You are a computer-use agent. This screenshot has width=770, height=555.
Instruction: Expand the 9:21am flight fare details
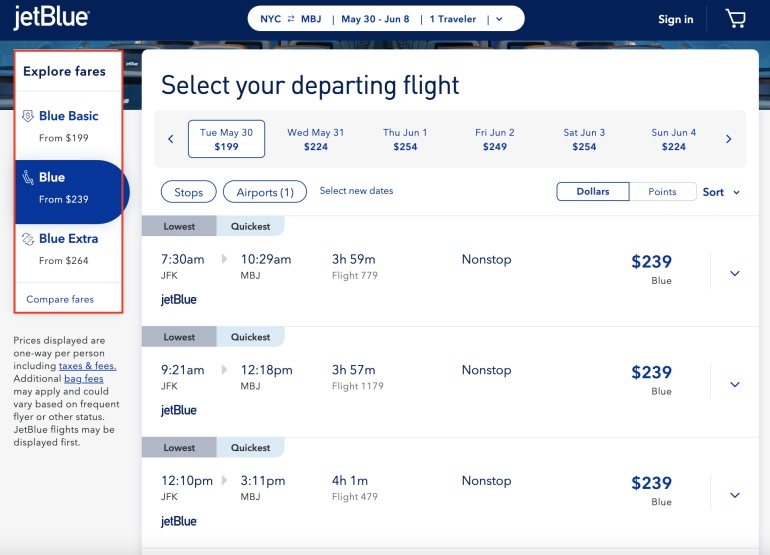(x=735, y=384)
